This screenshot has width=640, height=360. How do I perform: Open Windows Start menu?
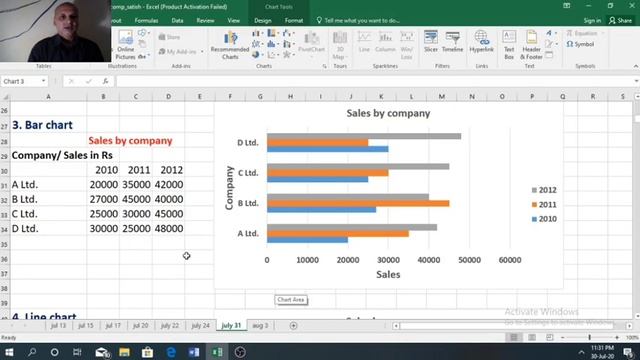[9, 352]
